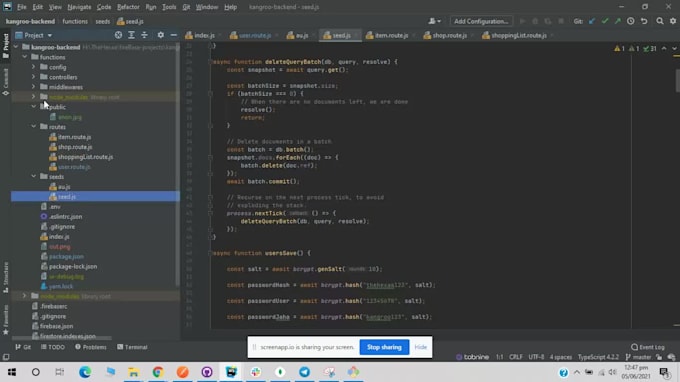Fold the deleteQueryBatch function in gutter
The image size is (680, 382).
coord(210,62)
